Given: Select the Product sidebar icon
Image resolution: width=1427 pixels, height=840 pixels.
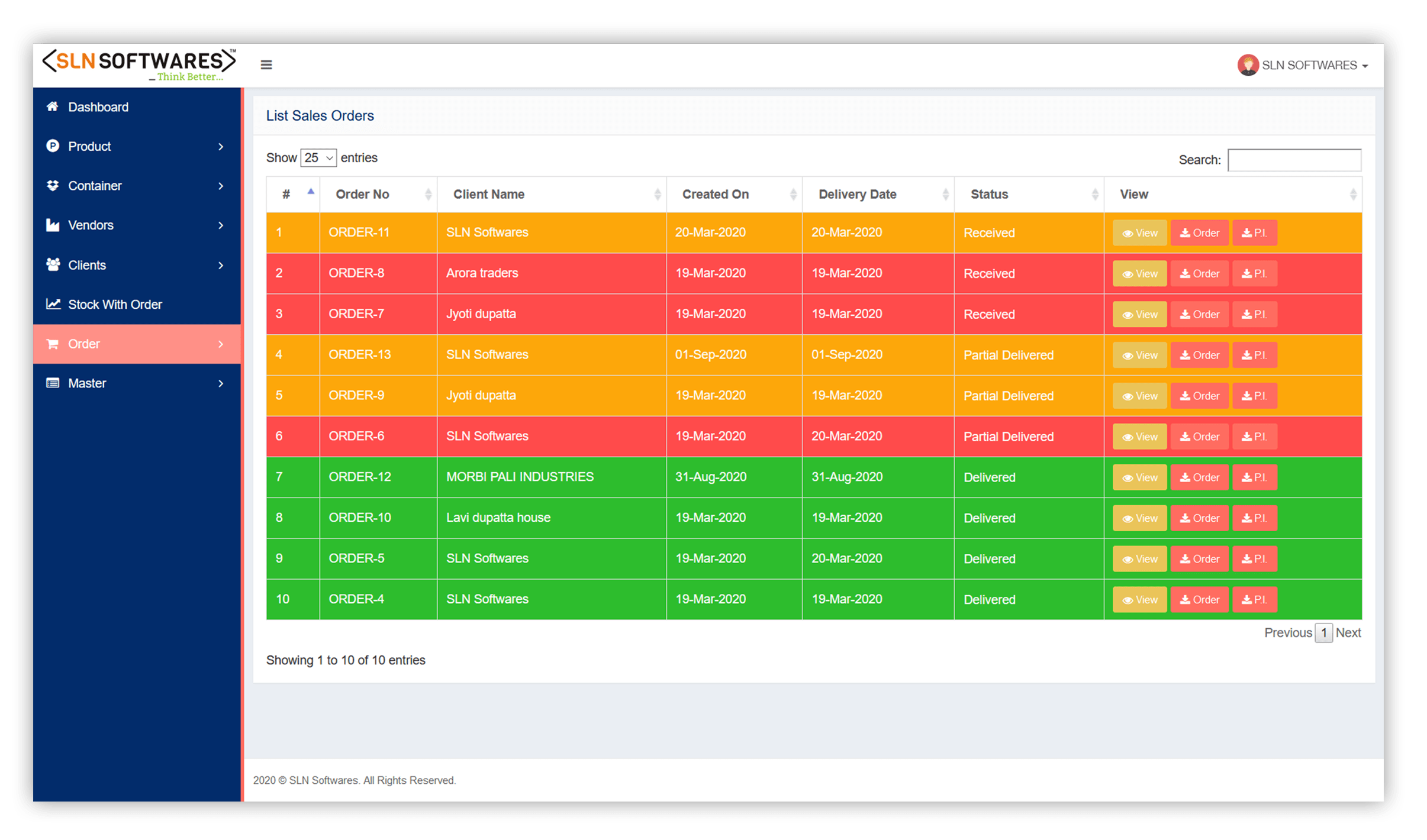Looking at the screenshot, I should coord(52,146).
